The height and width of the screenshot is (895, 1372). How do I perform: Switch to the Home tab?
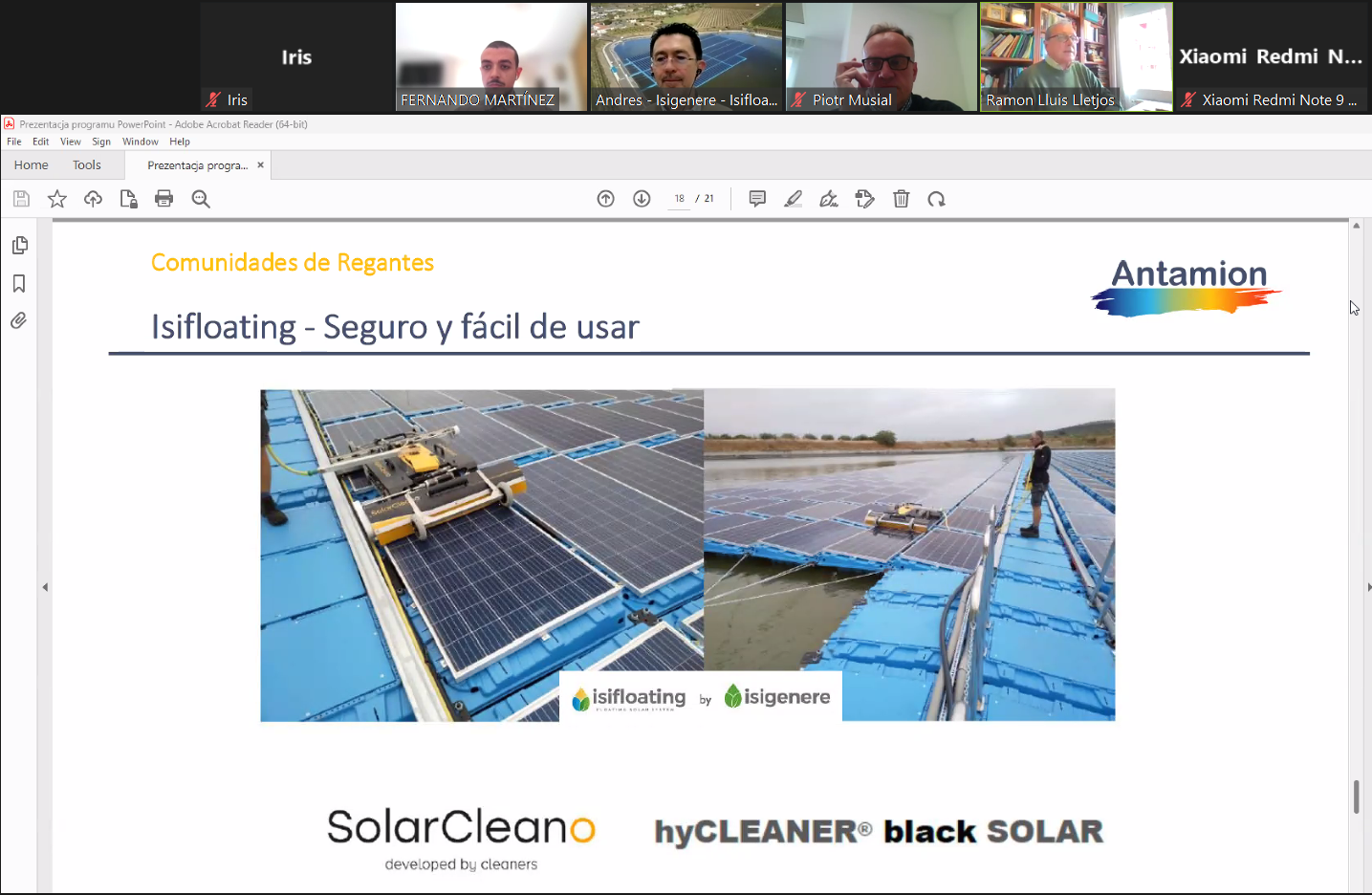(32, 164)
